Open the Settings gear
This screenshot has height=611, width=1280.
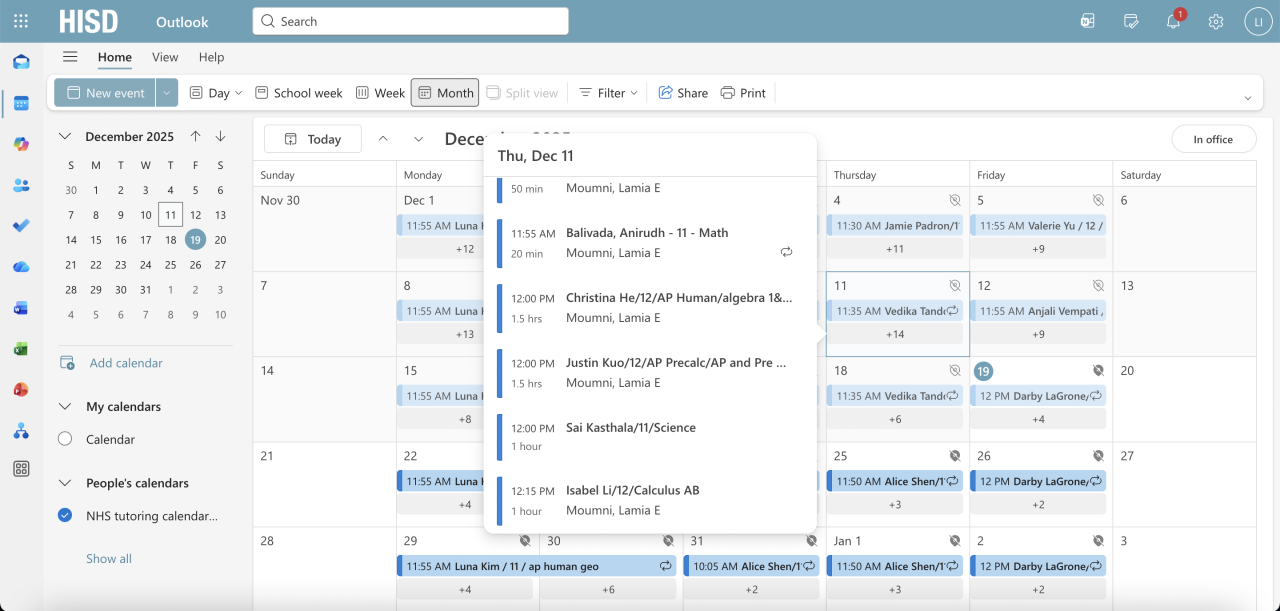(x=1216, y=21)
